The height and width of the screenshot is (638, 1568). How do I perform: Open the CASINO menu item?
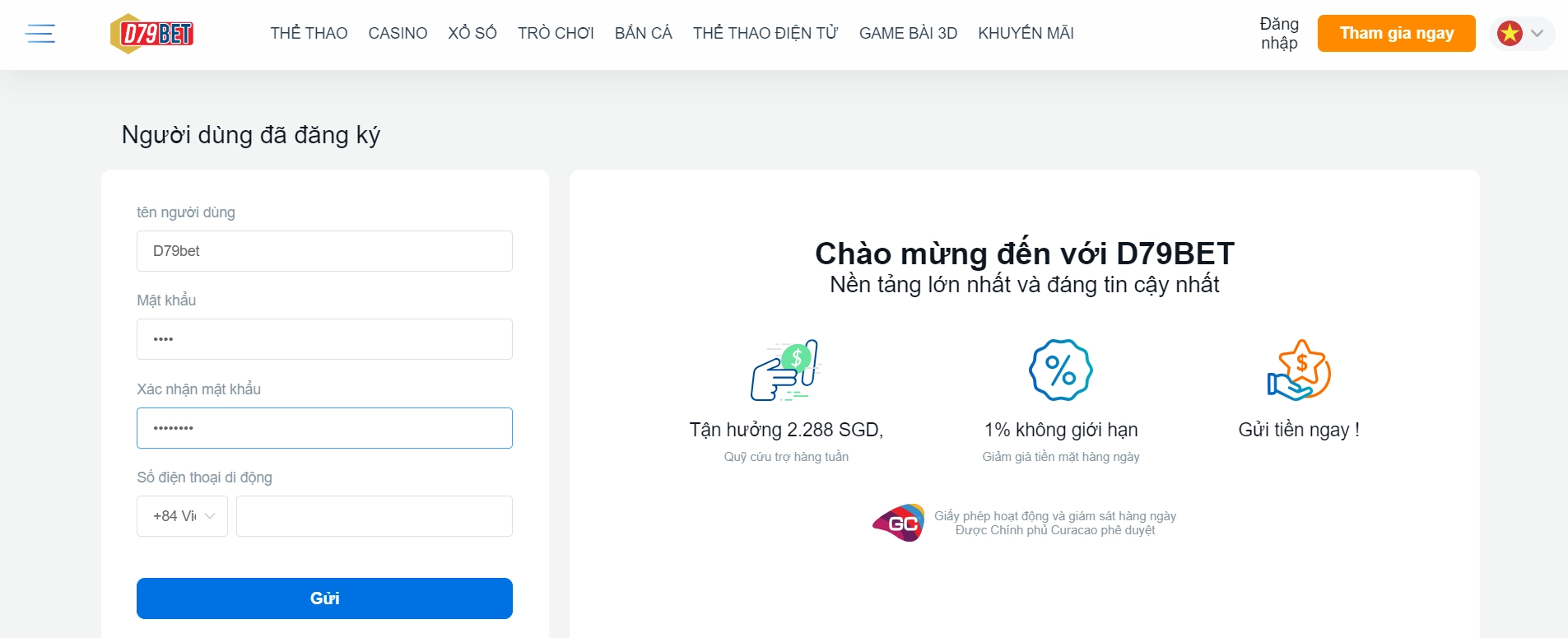coord(398,33)
